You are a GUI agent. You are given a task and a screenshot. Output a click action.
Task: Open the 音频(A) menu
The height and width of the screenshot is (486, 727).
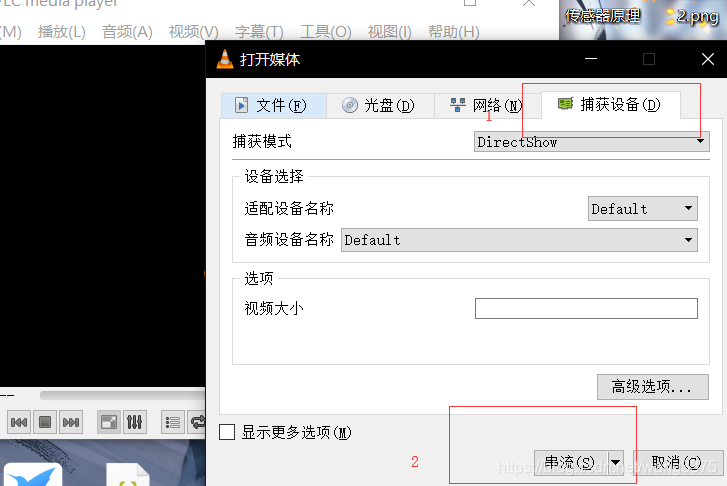[127, 32]
